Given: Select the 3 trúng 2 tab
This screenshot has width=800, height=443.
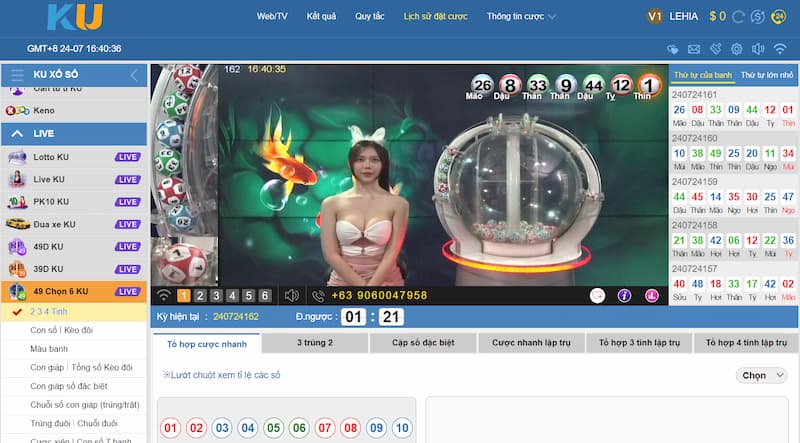Looking at the screenshot, I should click(315, 343).
